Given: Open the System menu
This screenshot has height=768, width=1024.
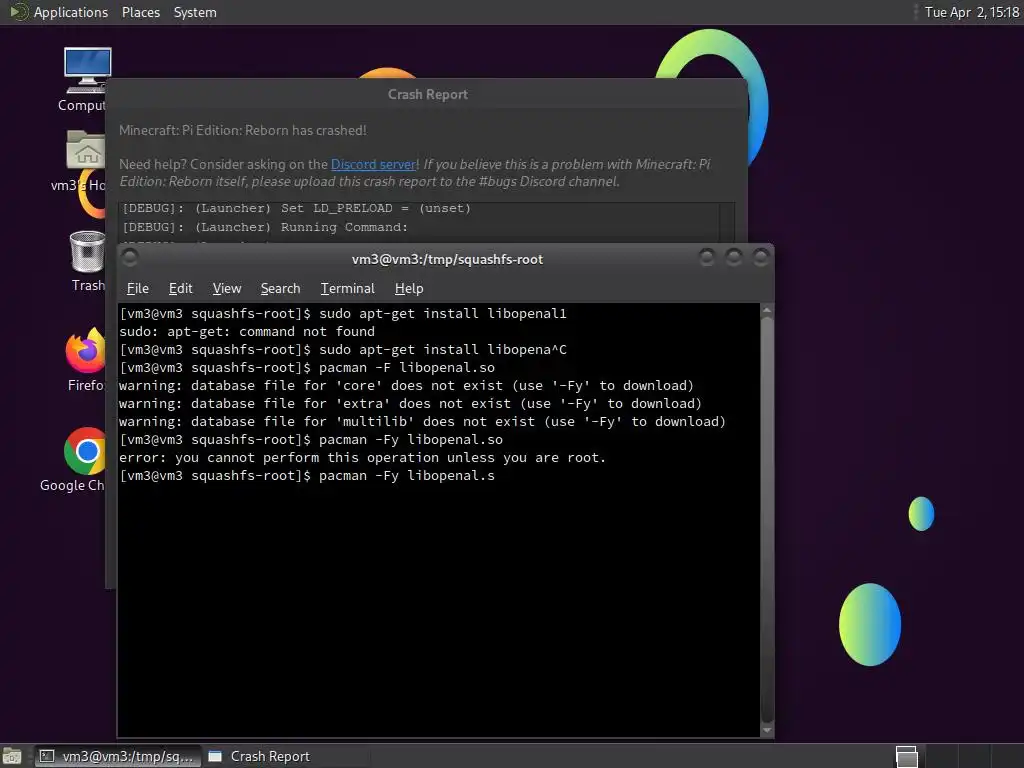Looking at the screenshot, I should (195, 12).
